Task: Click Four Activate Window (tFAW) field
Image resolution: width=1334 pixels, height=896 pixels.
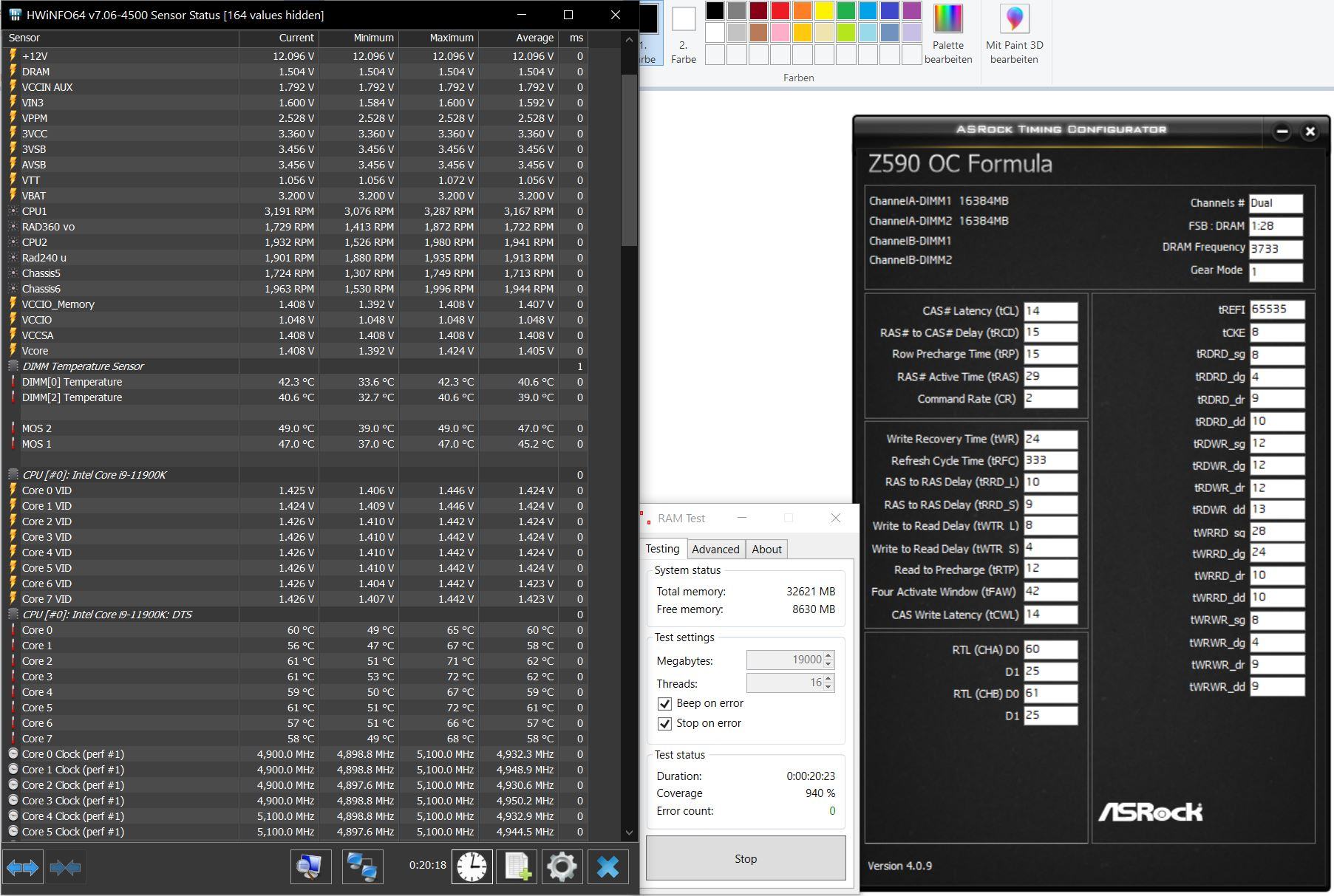Action: click(1050, 592)
